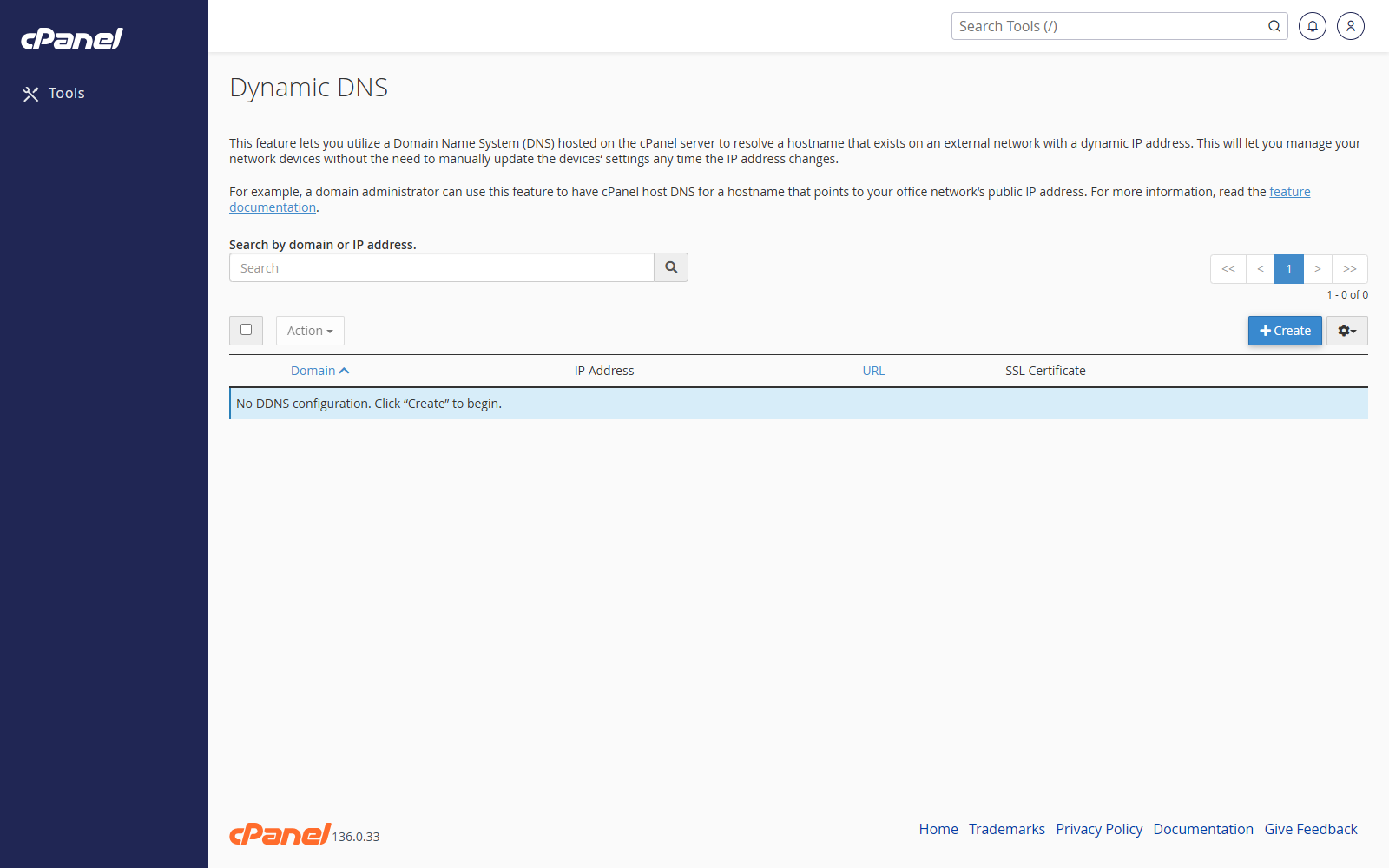Select page 1 in pagination
The width and height of the screenshot is (1389, 868).
pyautogui.click(x=1289, y=269)
